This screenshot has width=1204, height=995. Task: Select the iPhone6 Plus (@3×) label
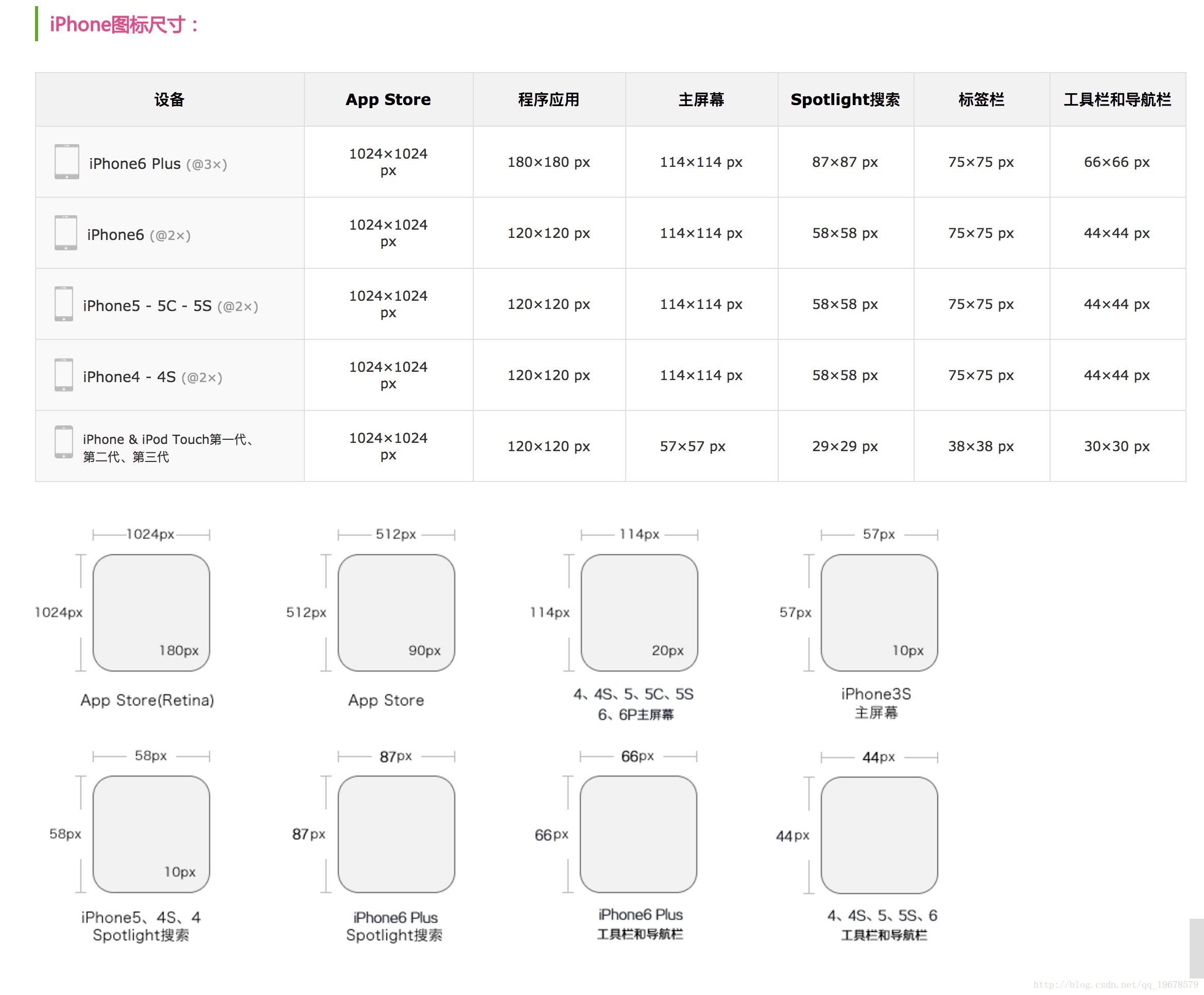[158, 164]
